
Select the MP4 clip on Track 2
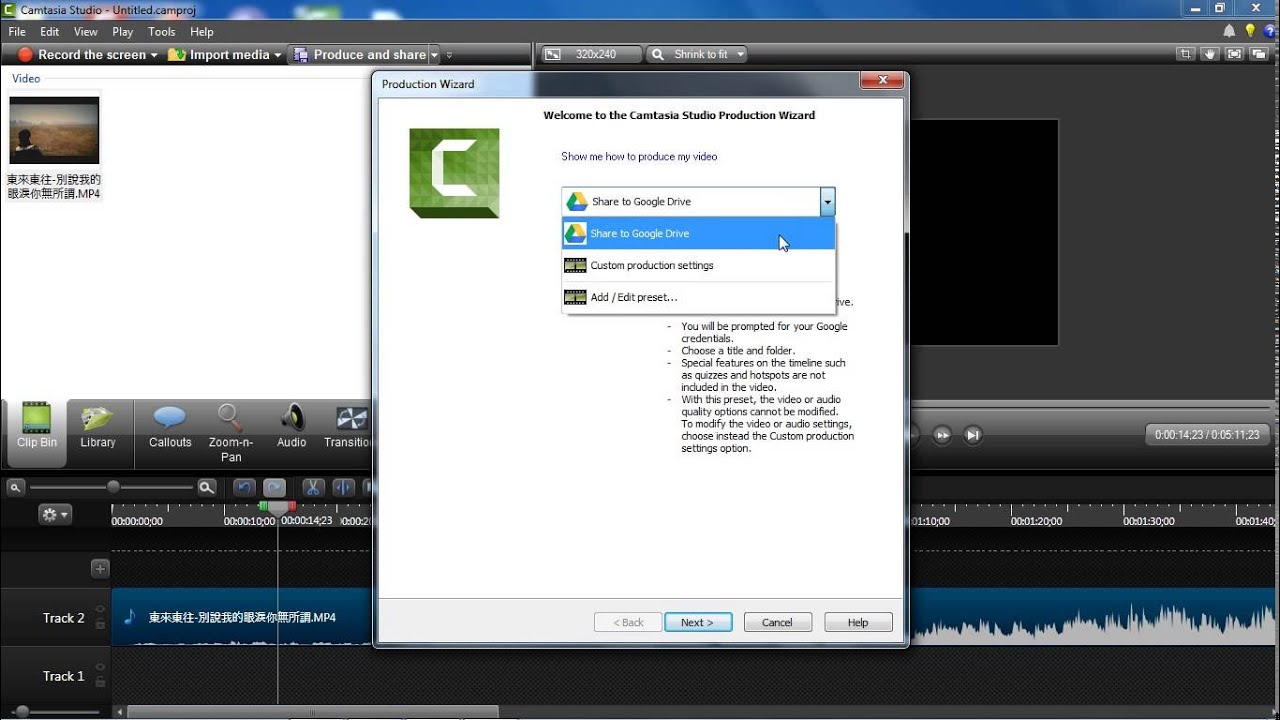(x=241, y=617)
